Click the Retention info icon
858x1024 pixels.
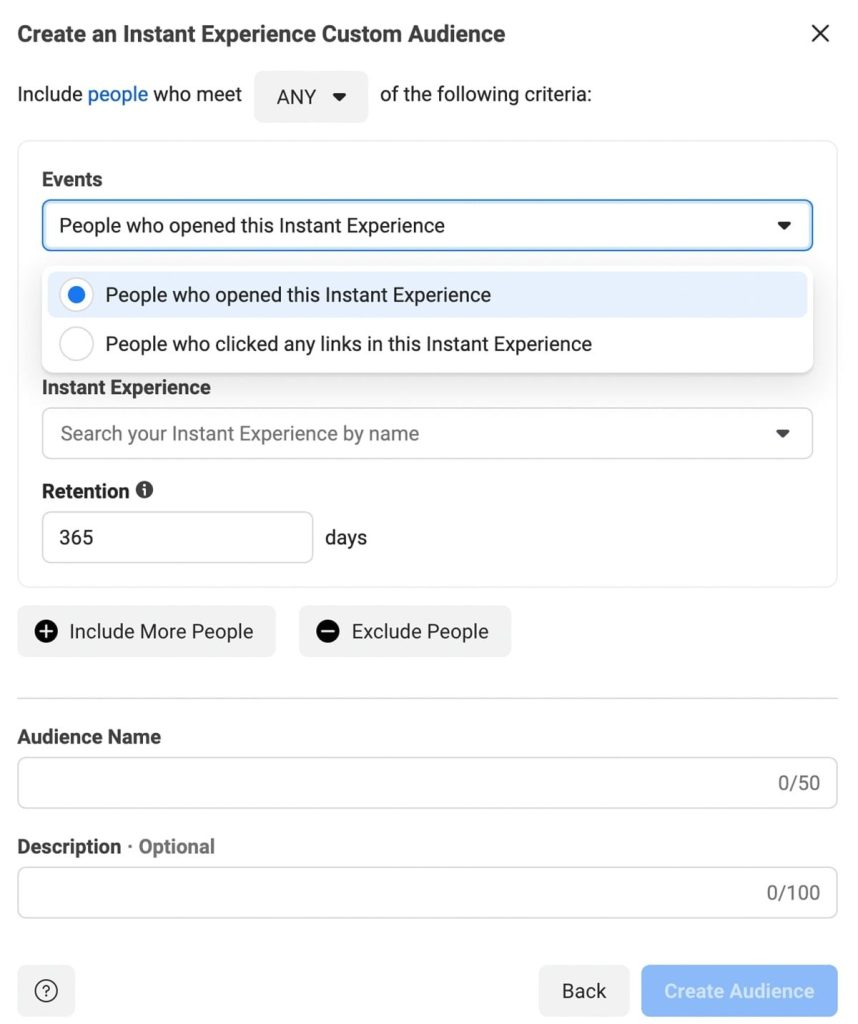[145, 490]
